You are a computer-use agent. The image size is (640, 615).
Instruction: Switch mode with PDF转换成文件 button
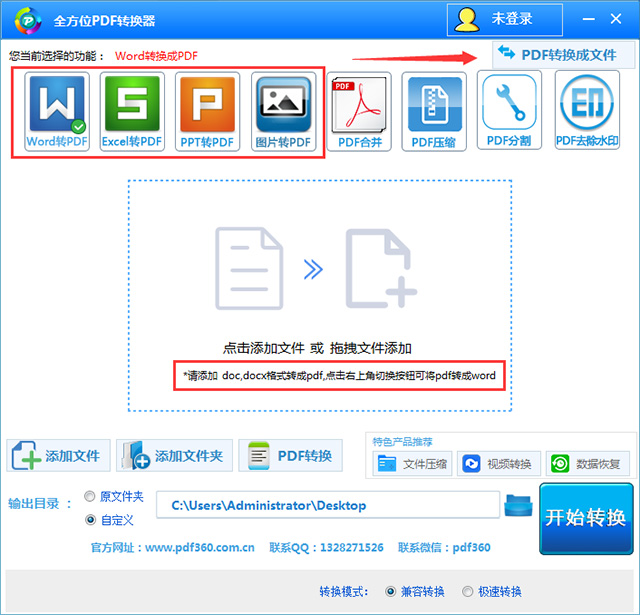click(563, 55)
